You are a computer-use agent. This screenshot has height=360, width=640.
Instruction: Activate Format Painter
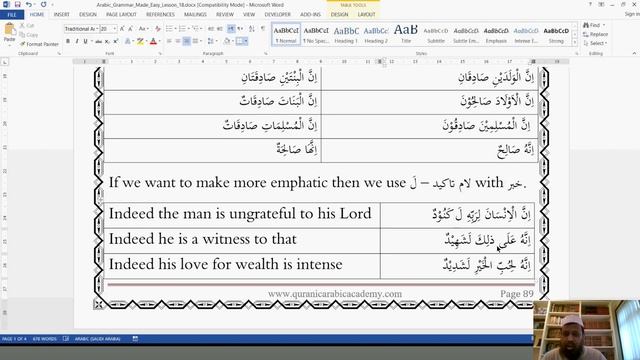click(40, 44)
